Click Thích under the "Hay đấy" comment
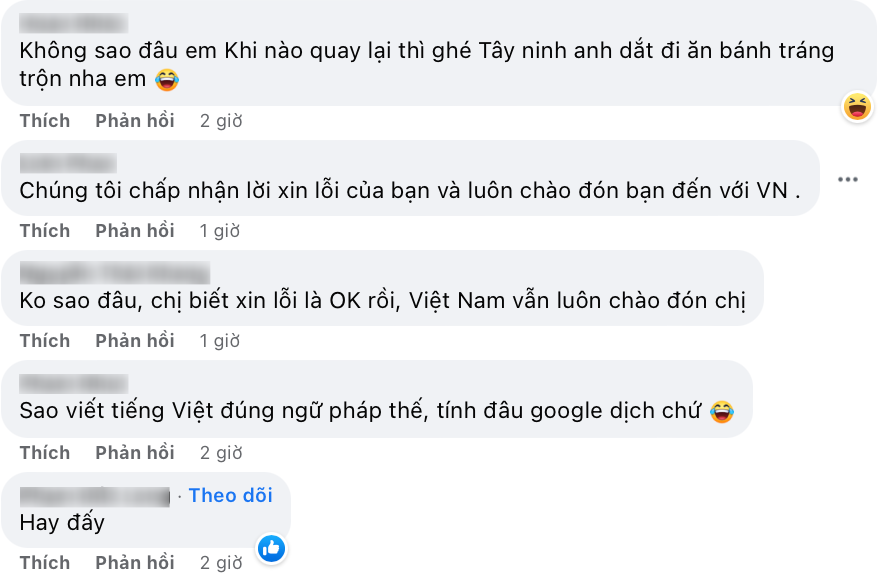This screenshot has width=891, height=581. (x=45, y=563)
